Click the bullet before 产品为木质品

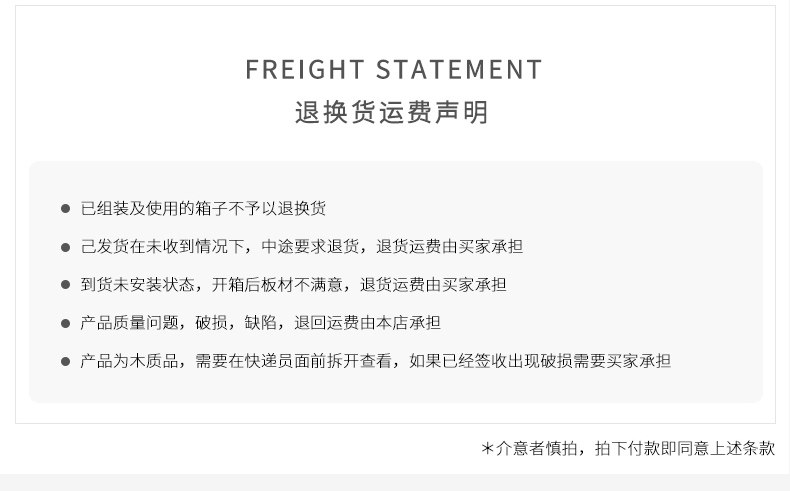[65, 361]
